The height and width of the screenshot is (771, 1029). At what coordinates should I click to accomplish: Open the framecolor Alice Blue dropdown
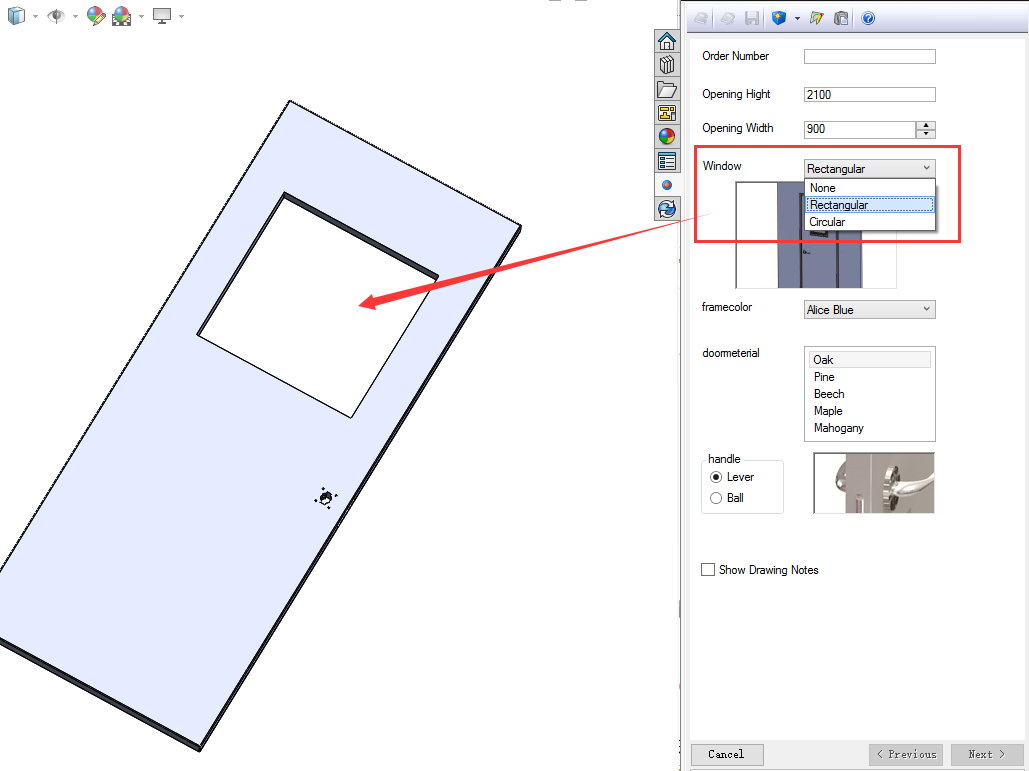[x=869, y=310]
